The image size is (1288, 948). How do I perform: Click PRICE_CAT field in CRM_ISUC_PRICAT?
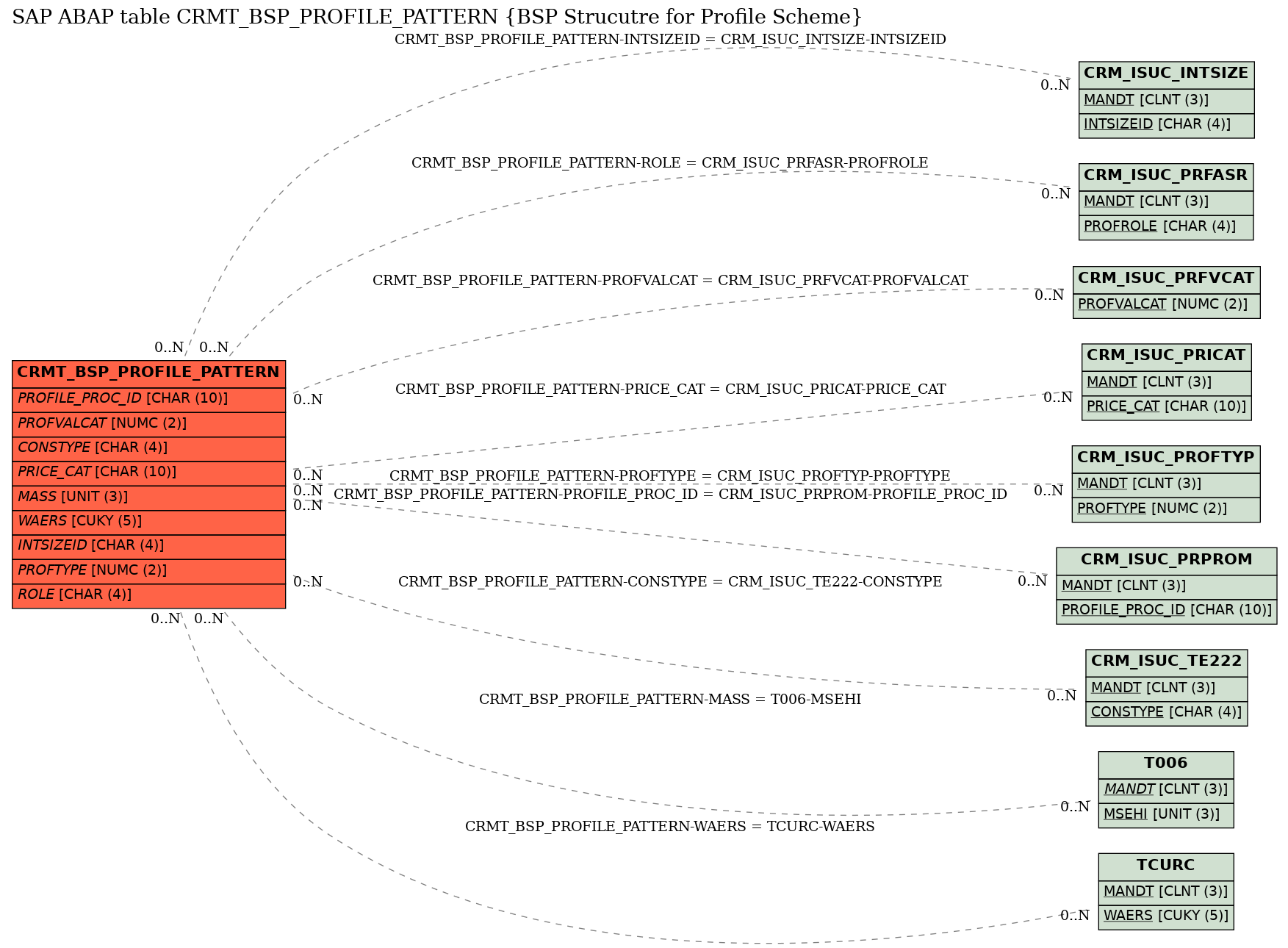pyautogui.click(x=1166, y=407)
